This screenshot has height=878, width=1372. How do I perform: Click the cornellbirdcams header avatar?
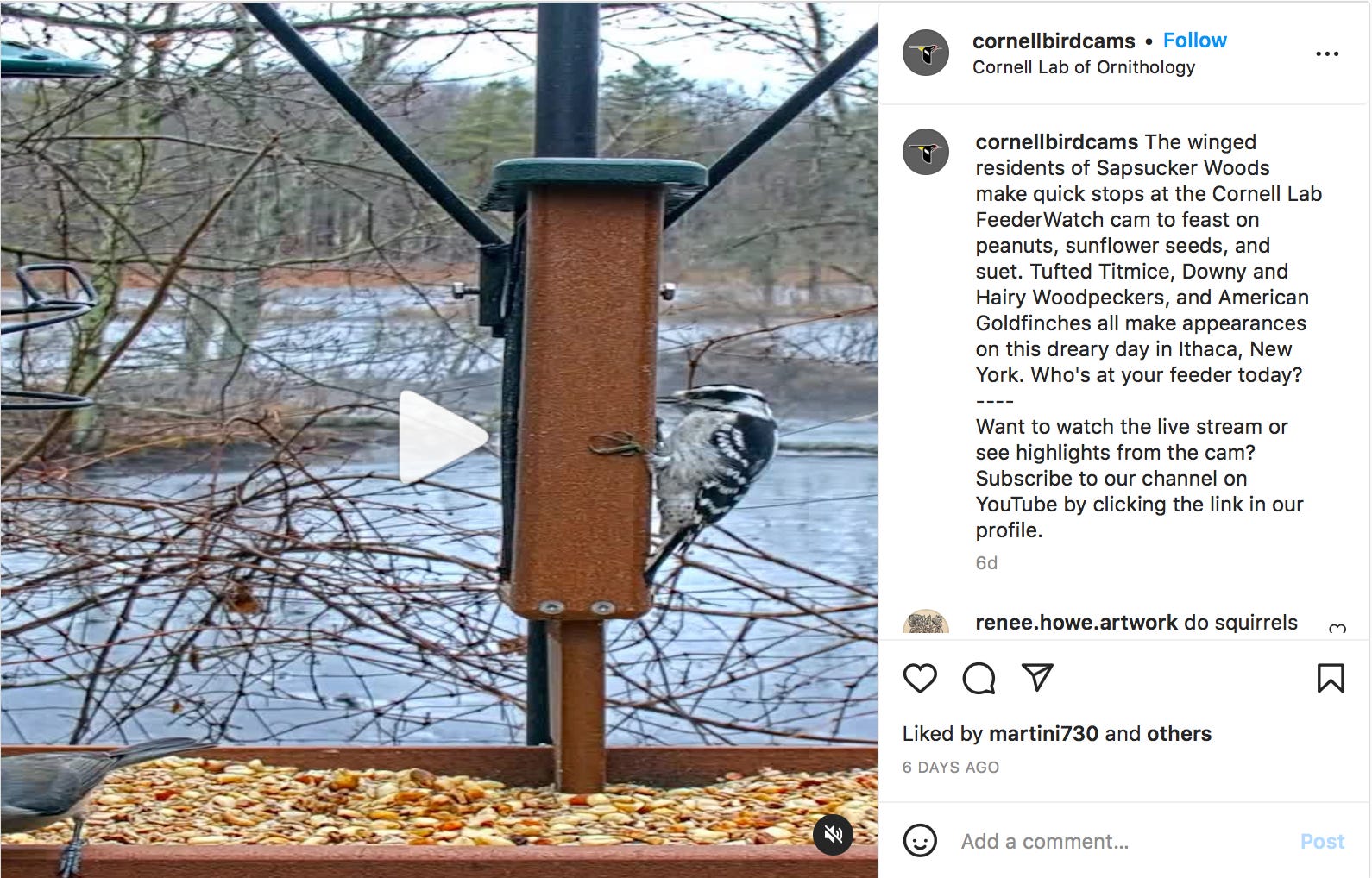tap(926, 53)
